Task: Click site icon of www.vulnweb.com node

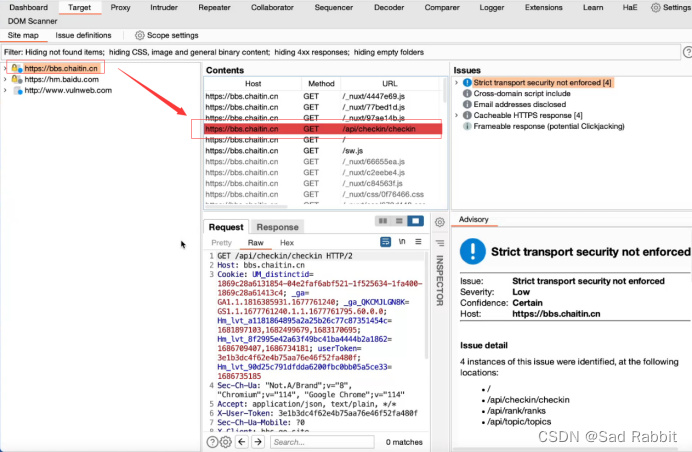Action: 18,90
